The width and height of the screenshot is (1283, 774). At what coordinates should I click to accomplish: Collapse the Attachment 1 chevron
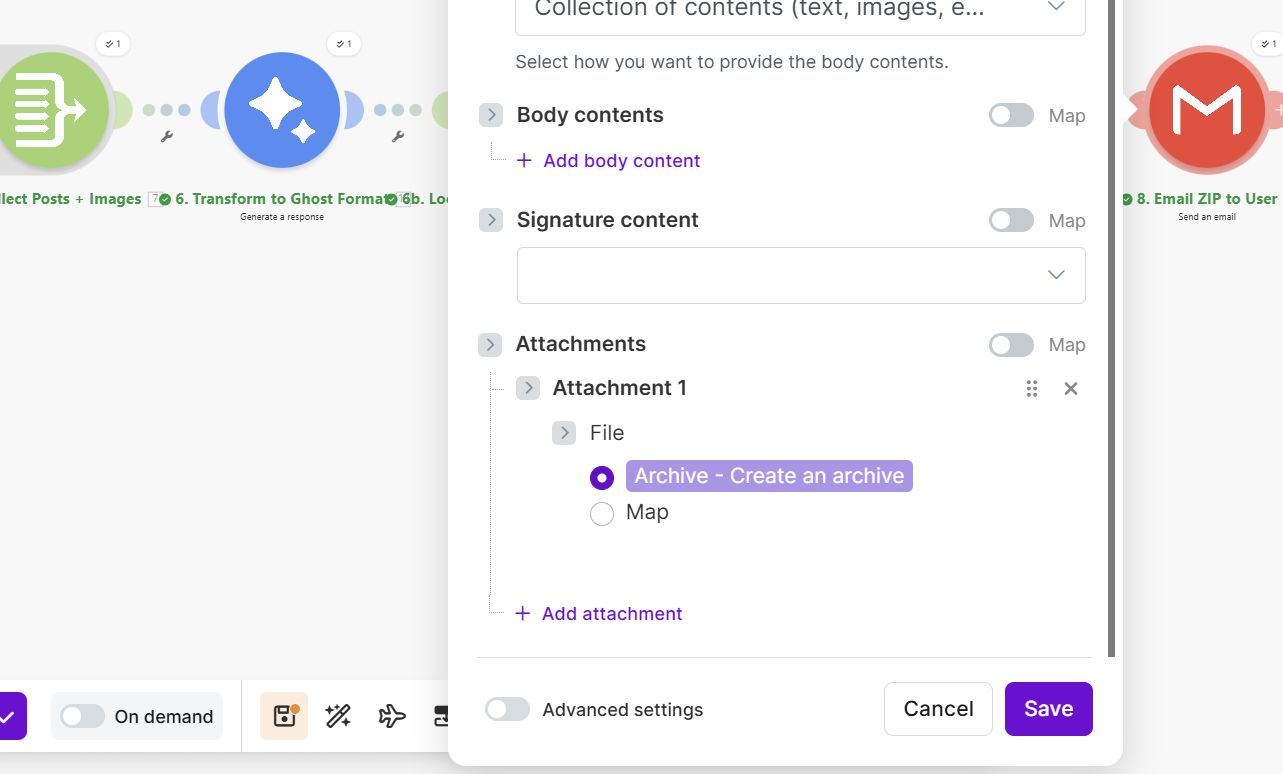[x=528, y=388]
